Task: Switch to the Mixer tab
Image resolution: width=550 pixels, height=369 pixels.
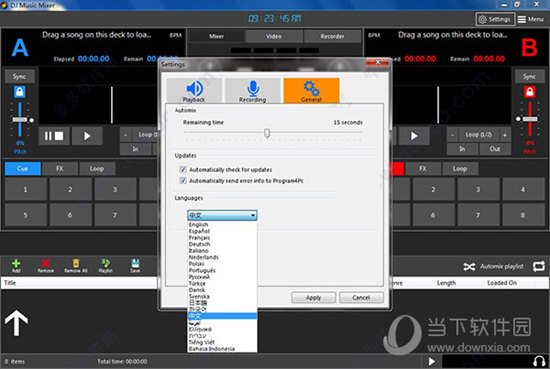Action: [216, 36]
